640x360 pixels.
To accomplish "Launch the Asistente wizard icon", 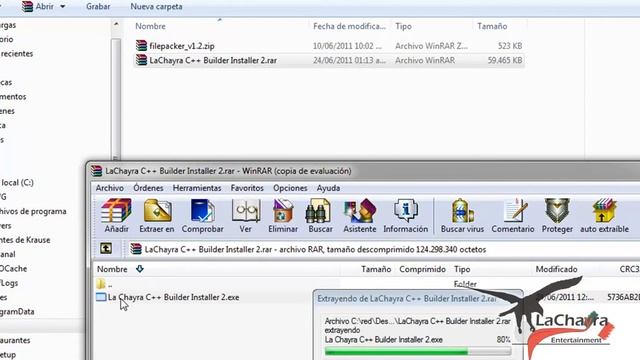I will point(360,216).
